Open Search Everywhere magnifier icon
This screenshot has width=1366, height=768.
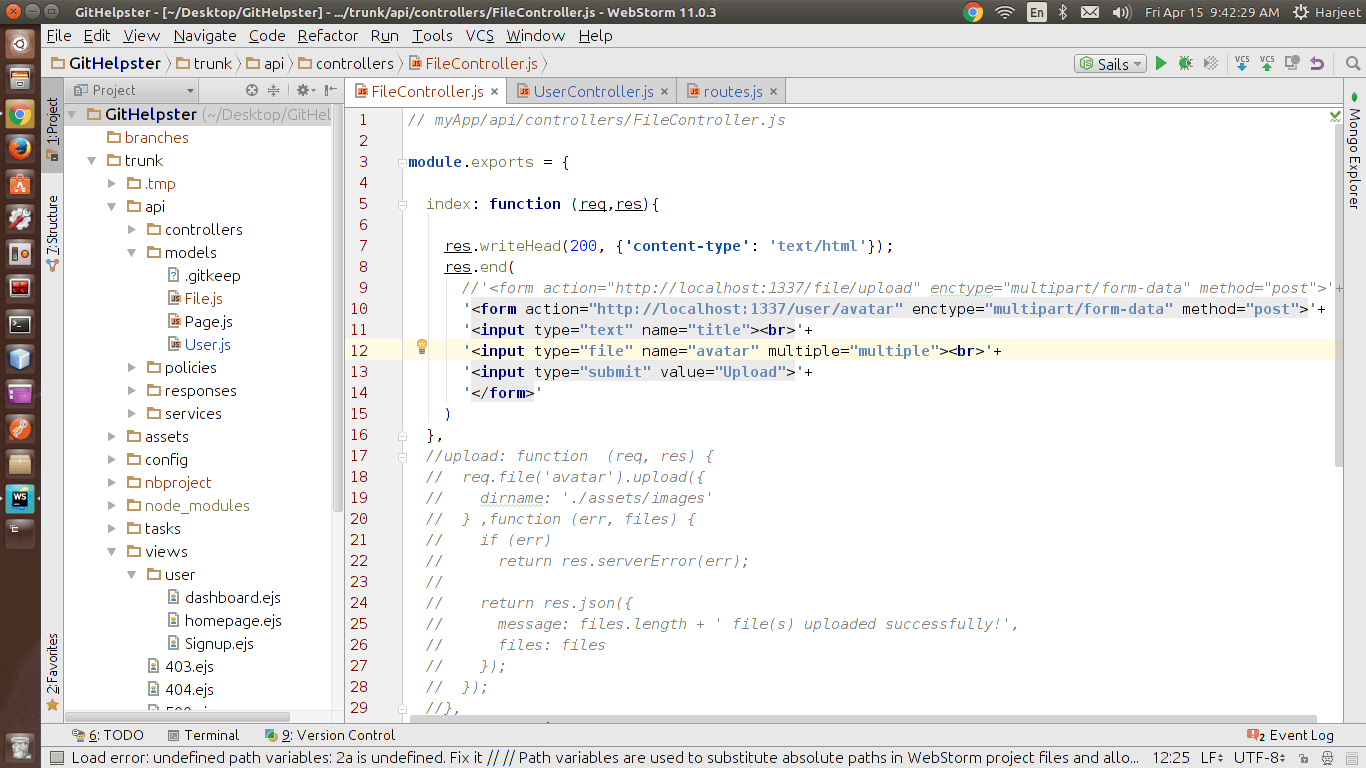pyautogui.click(x=1351, y=63)
